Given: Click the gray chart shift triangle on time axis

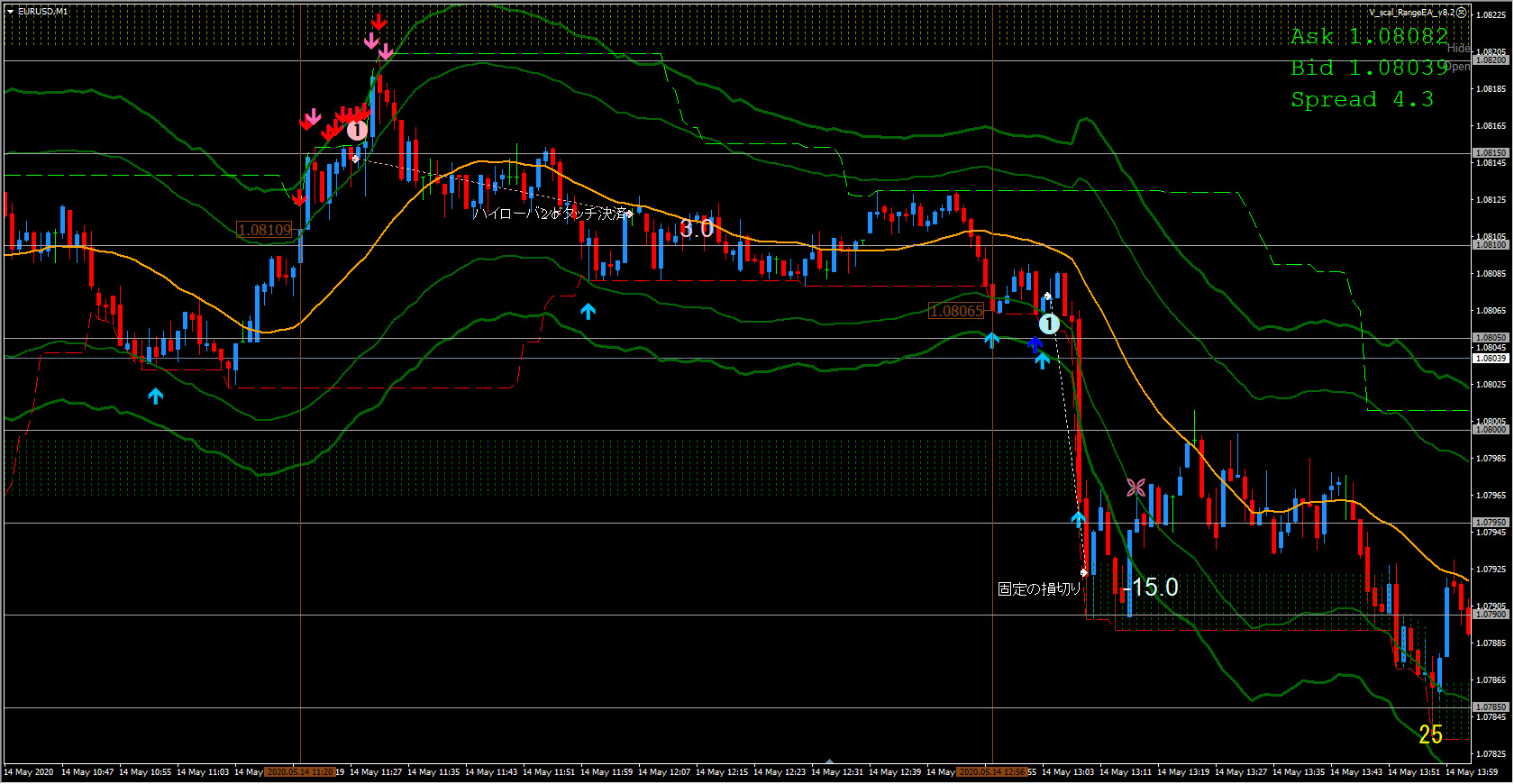Looking at the screenshot, I should pos(829,761).
